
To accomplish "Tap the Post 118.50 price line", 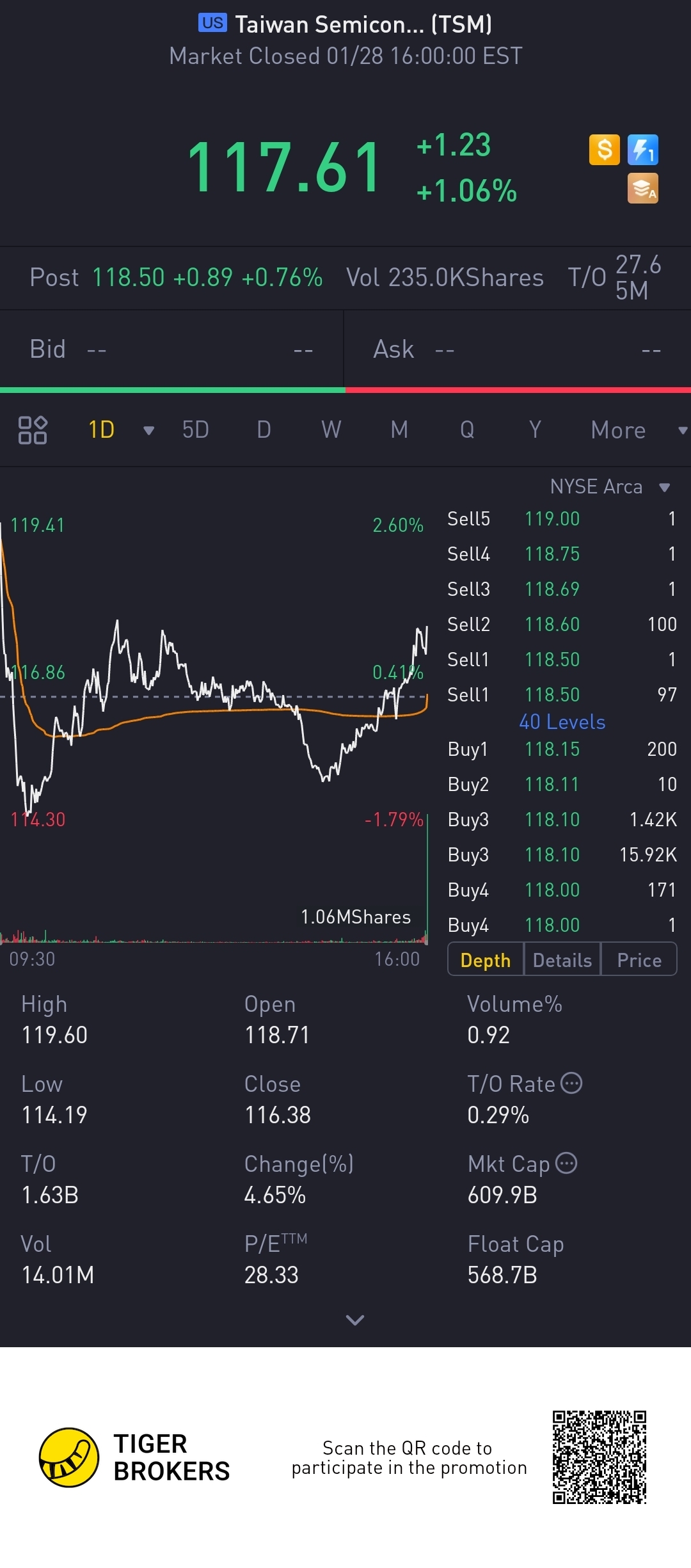I will 176,278.
